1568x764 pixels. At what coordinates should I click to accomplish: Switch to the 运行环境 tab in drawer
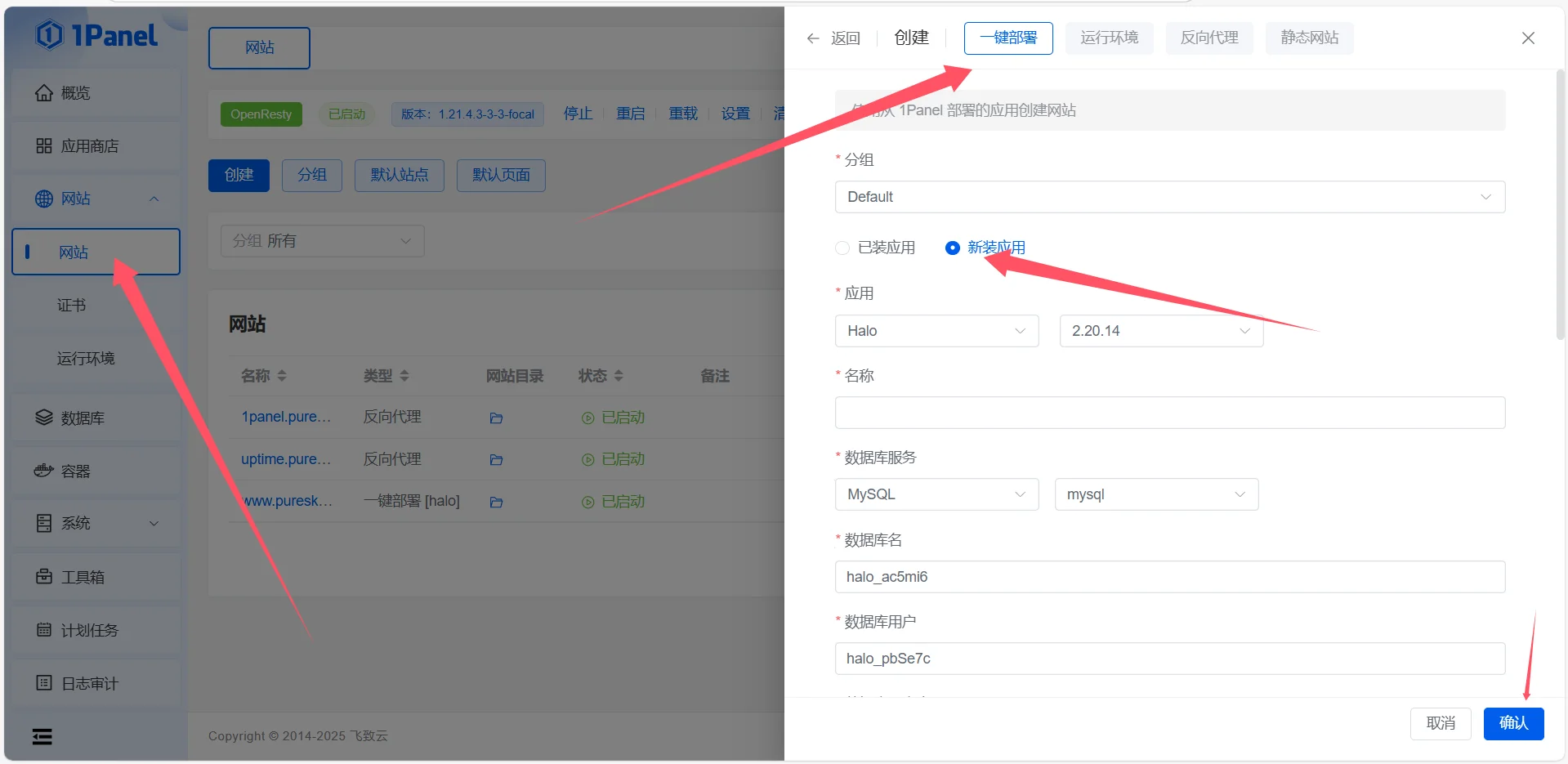click(x=1109, y=38)
